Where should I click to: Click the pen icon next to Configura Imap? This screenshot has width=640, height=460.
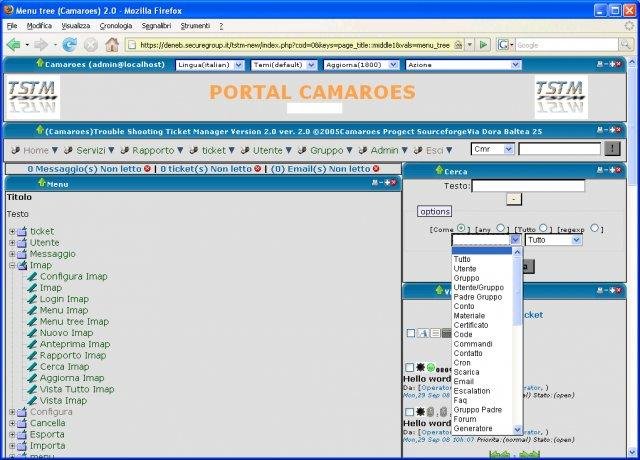coord(32,276)
